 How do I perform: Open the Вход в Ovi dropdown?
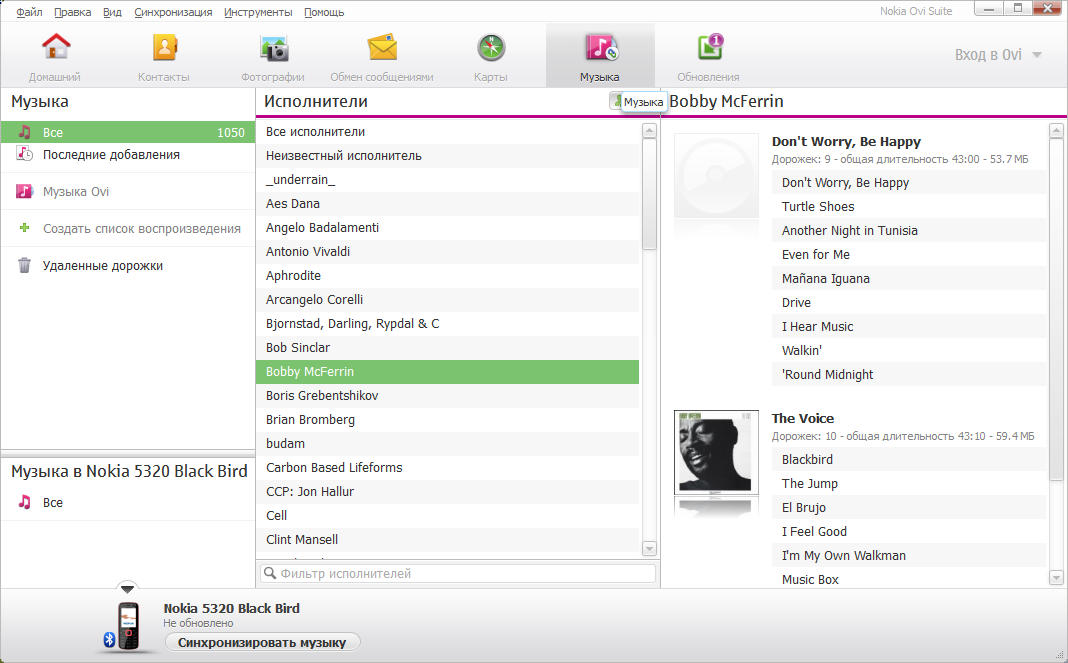[x=998, y=55]
